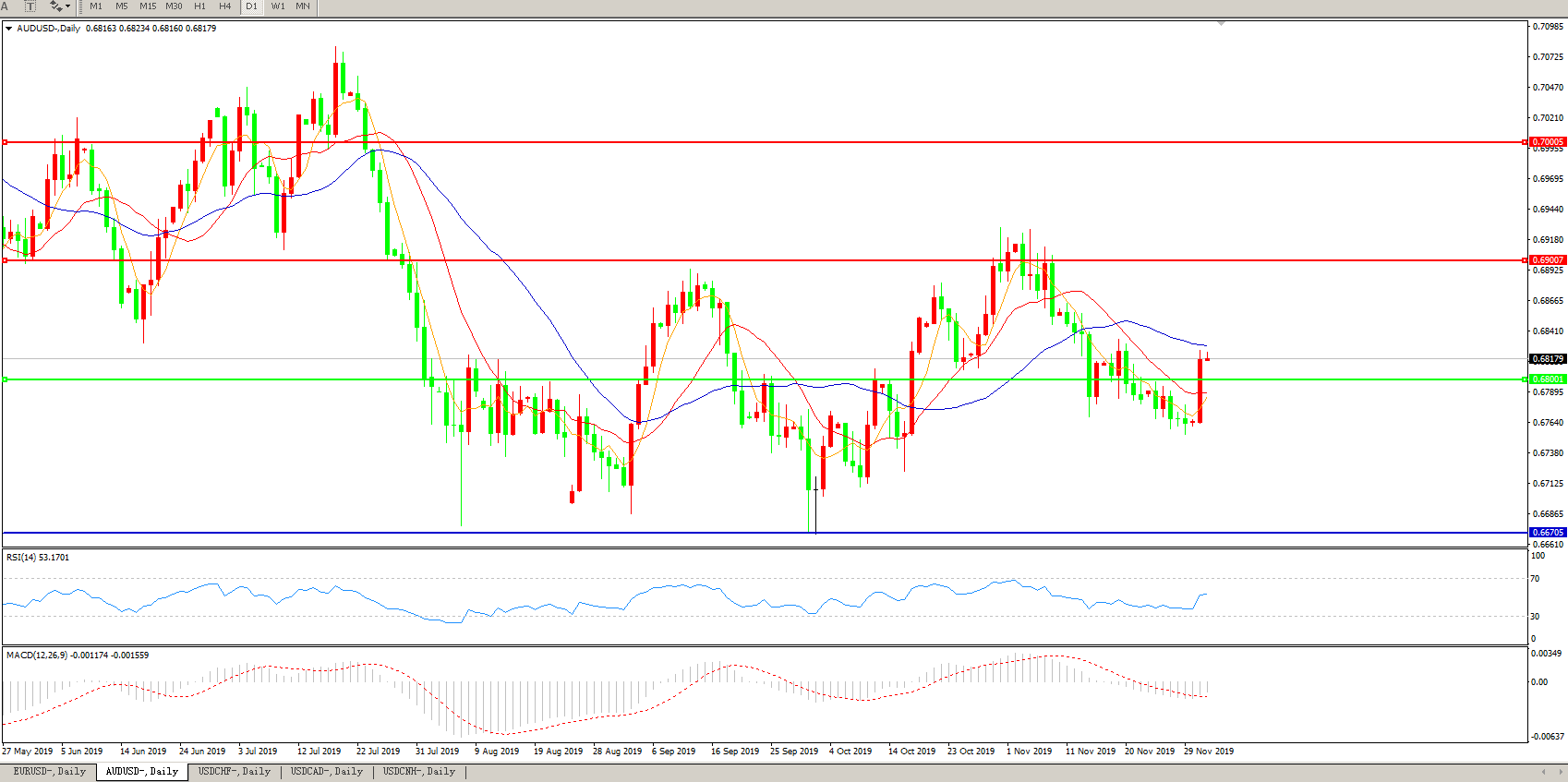Switch to M1 timeframe

[96, 6]
